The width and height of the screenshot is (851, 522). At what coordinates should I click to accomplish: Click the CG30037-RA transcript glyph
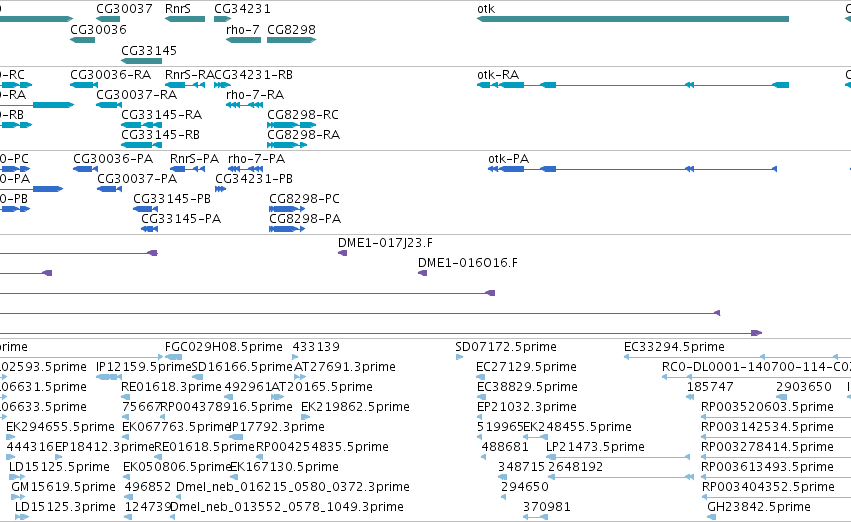coord(109,105)
